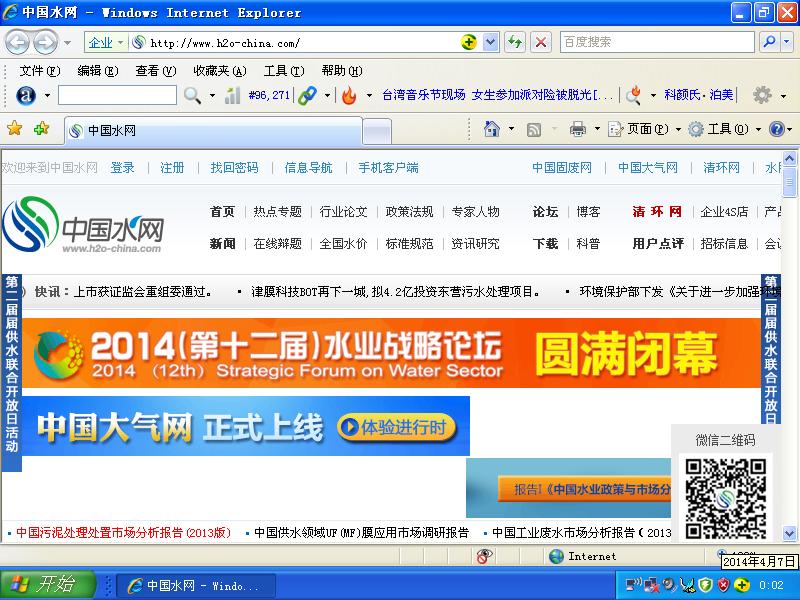Screen dimensions: 800x600
Task: Click 中国污泥处理处置市场分析报告 red link
Action: click(123, 533)
